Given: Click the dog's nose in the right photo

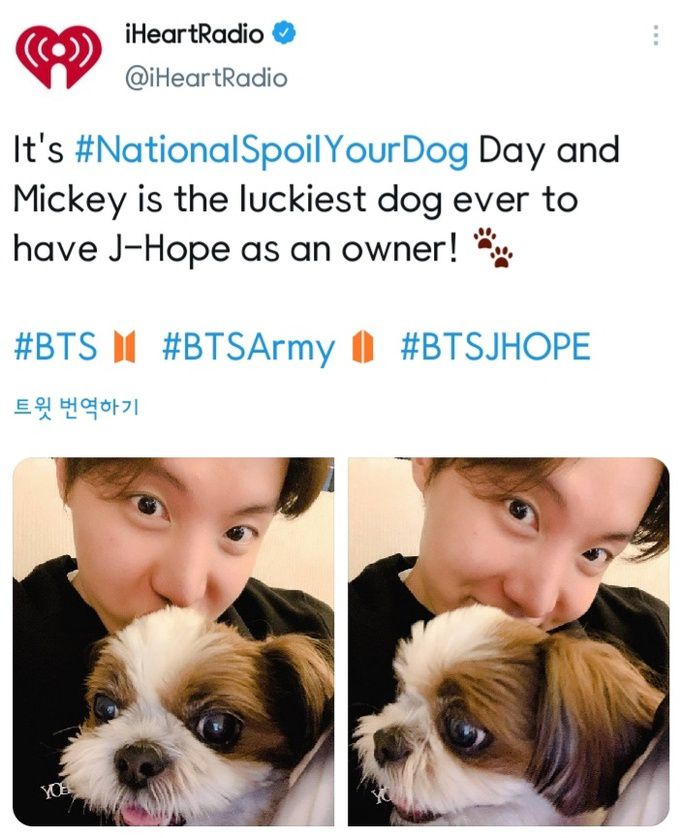Looking at the screenshot, I should pyautogui.click(x=392, y=746).
